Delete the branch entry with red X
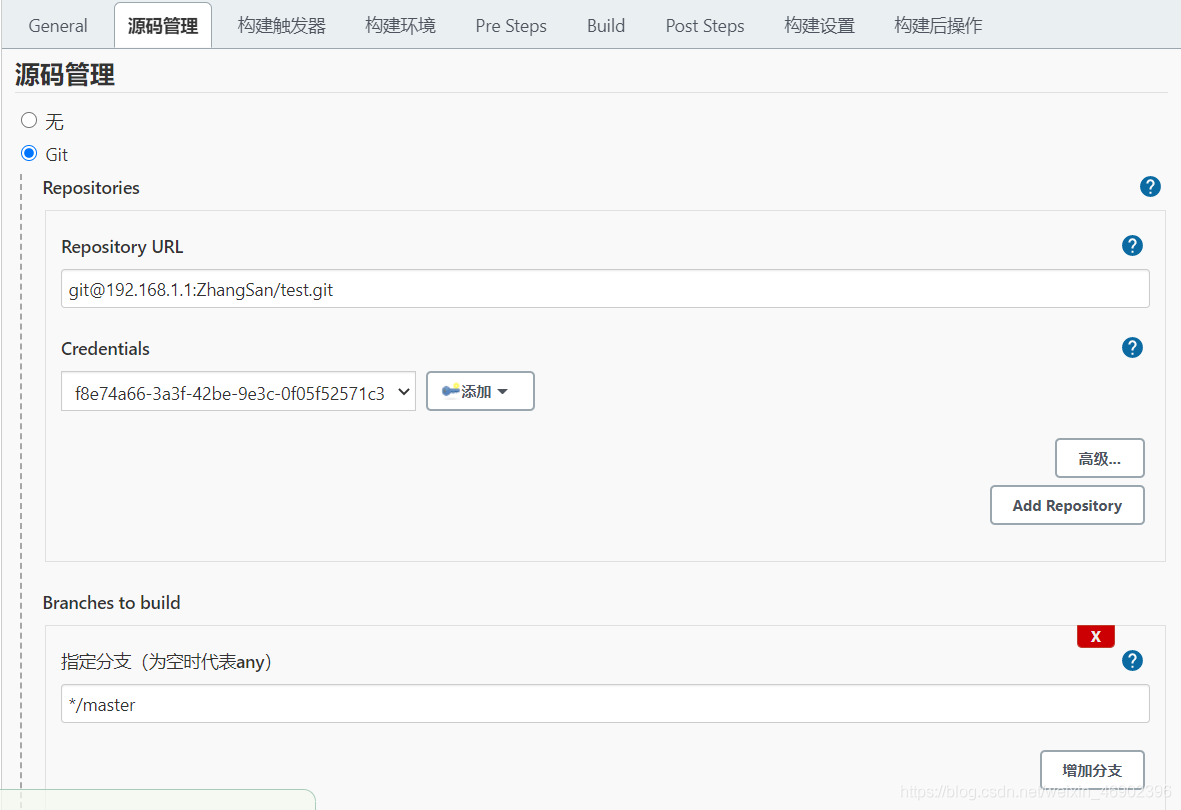The height and width of the screenshot is (810, 1181). [x=1095, y=636]
